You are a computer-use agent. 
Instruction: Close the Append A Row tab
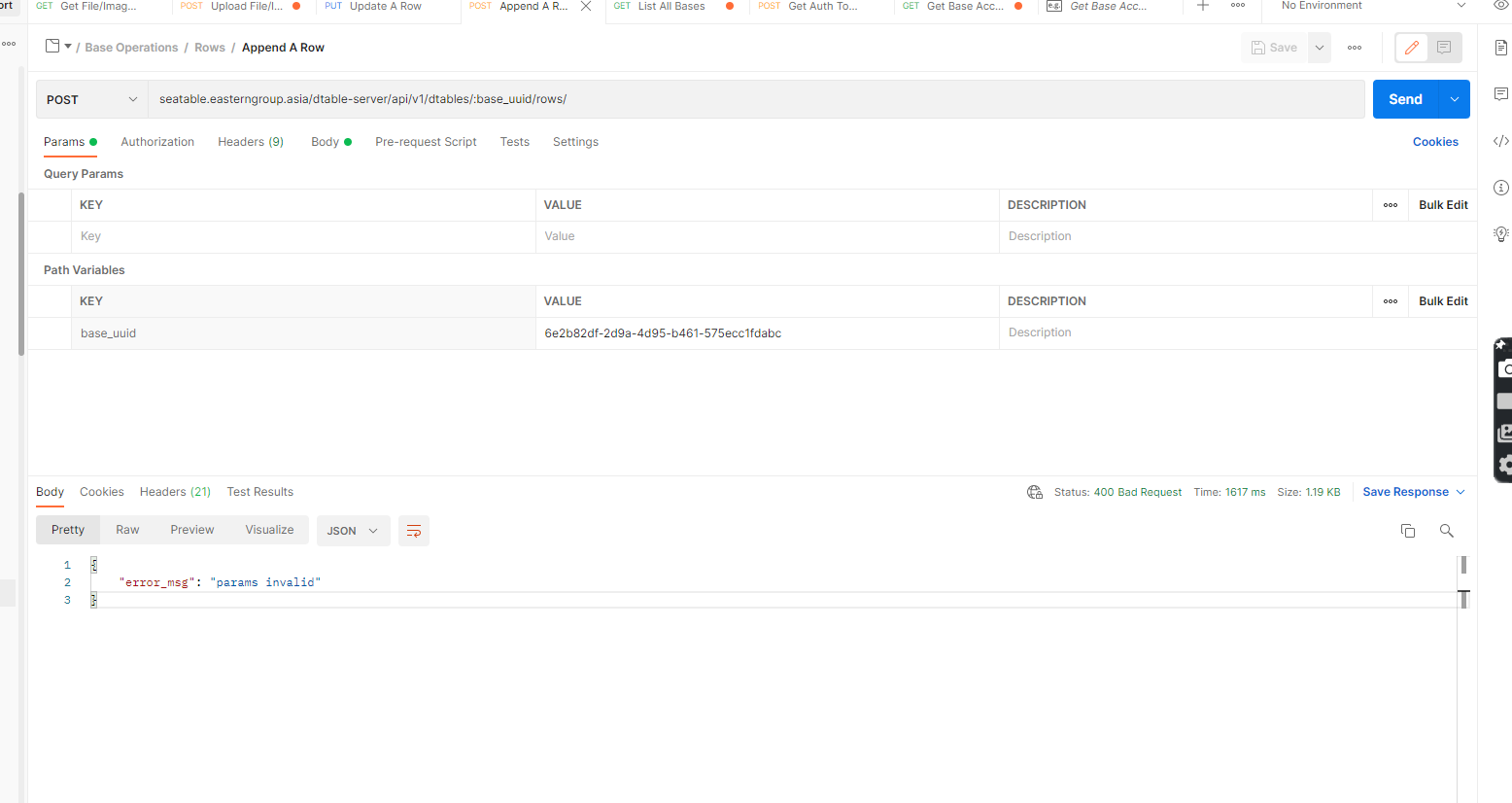point(586,6)
